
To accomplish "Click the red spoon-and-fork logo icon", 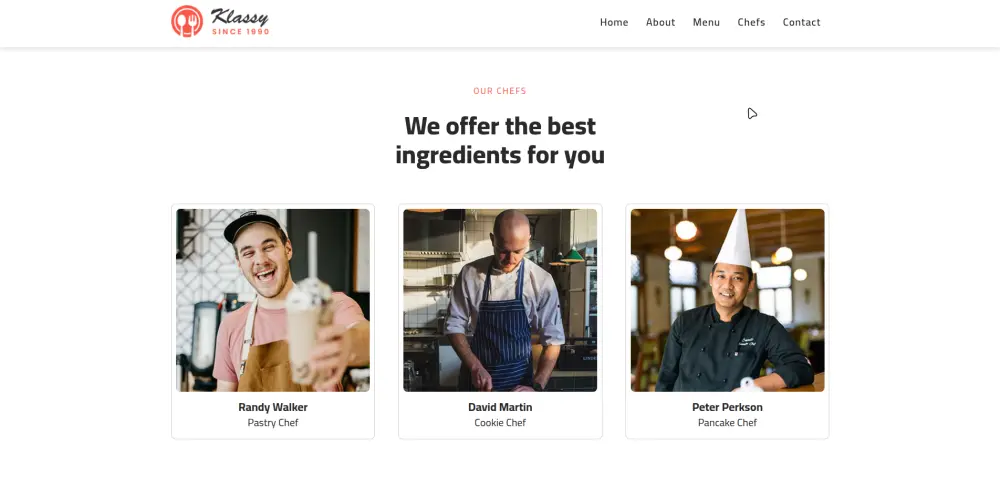I will tap(187, 21).
